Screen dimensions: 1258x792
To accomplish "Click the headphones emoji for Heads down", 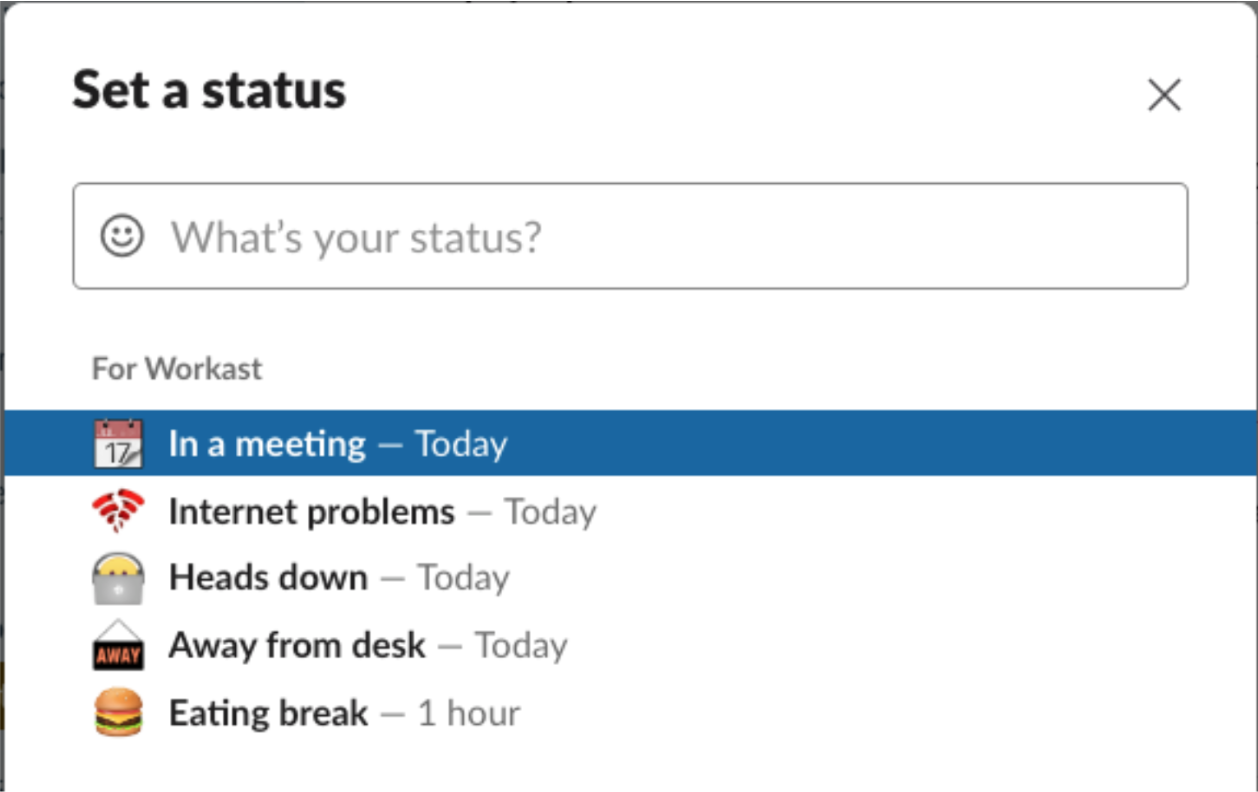I will click(x=118, y=577).
